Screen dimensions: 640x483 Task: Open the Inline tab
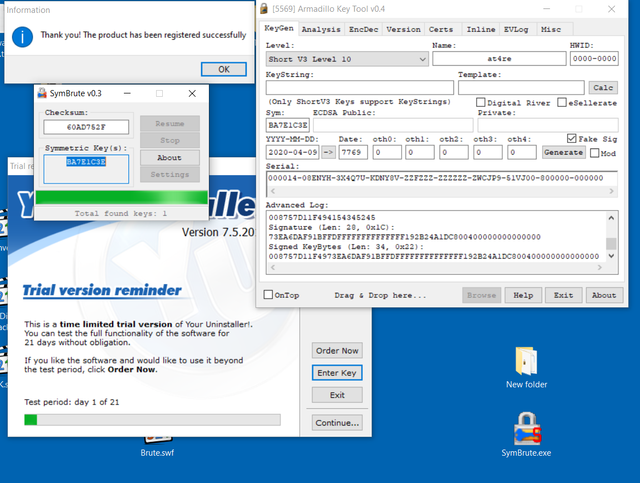tap(481, 29)
